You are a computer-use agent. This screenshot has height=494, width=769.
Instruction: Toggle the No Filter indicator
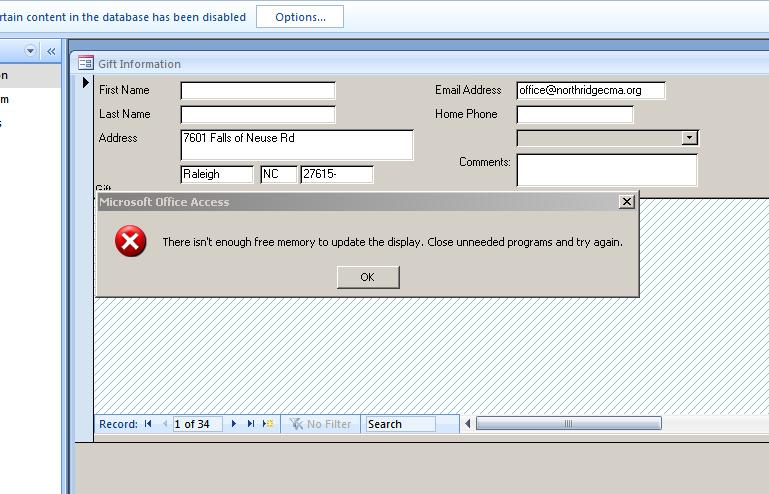[321, 424]
